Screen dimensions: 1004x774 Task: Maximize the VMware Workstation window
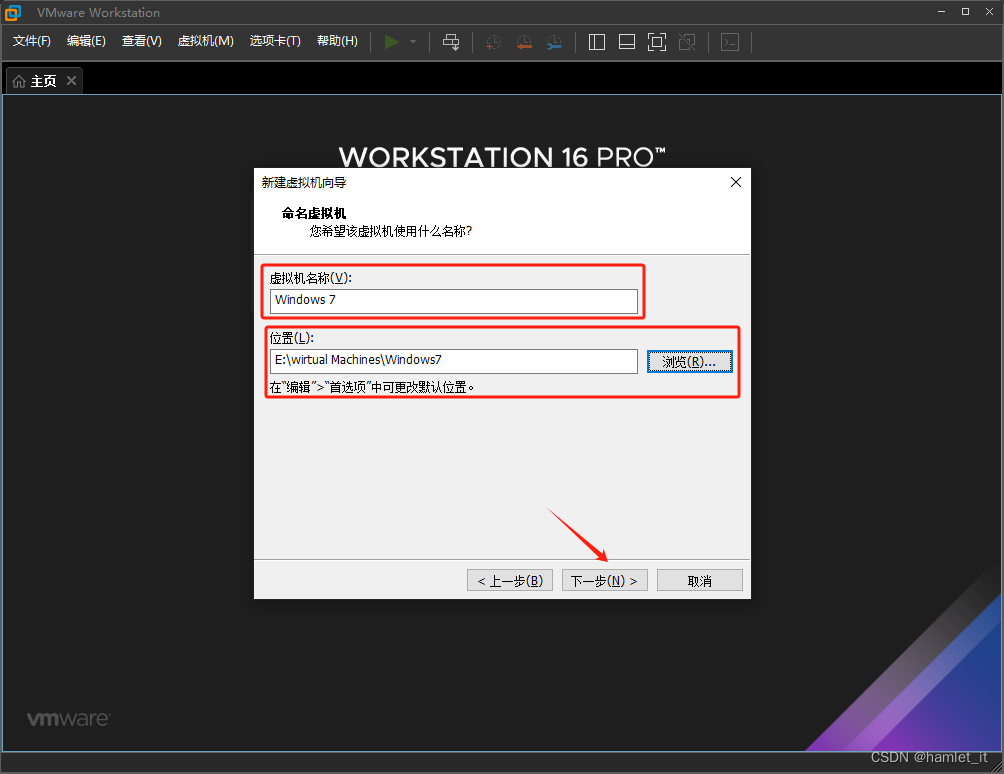pyautogui.click(x=965, y=12)
